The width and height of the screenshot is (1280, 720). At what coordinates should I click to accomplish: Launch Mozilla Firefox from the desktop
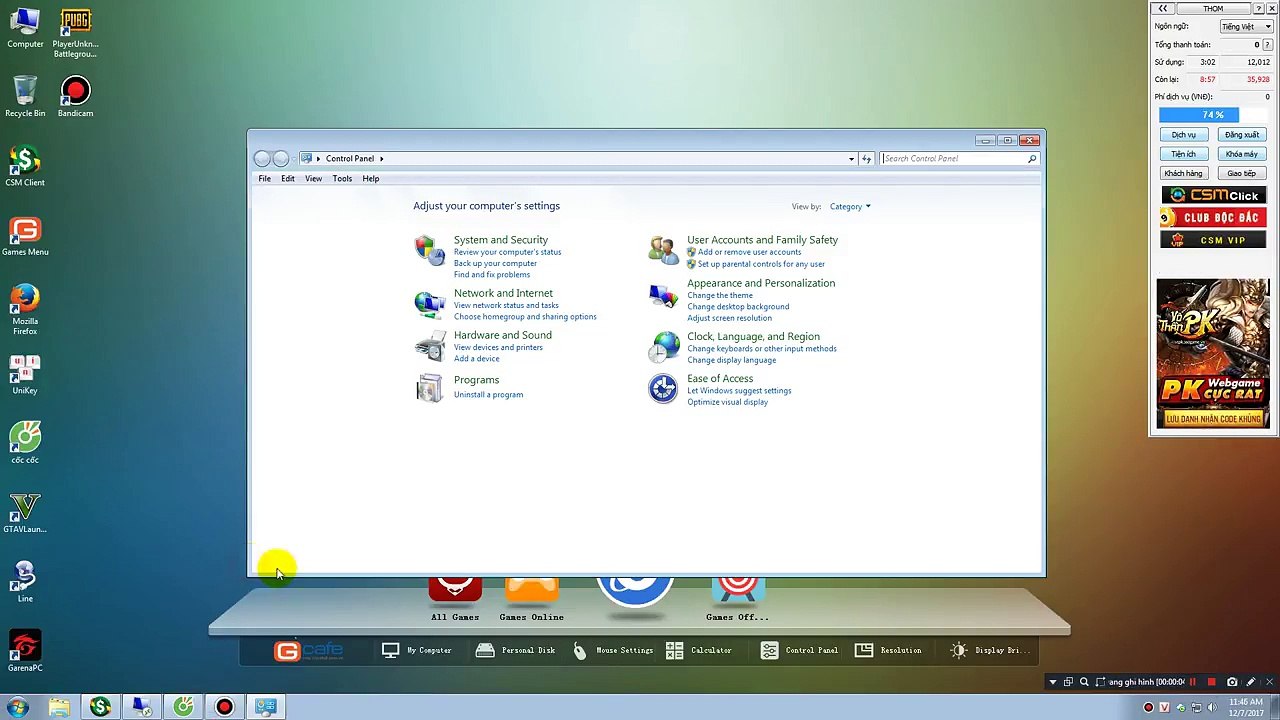coord(25,309)
